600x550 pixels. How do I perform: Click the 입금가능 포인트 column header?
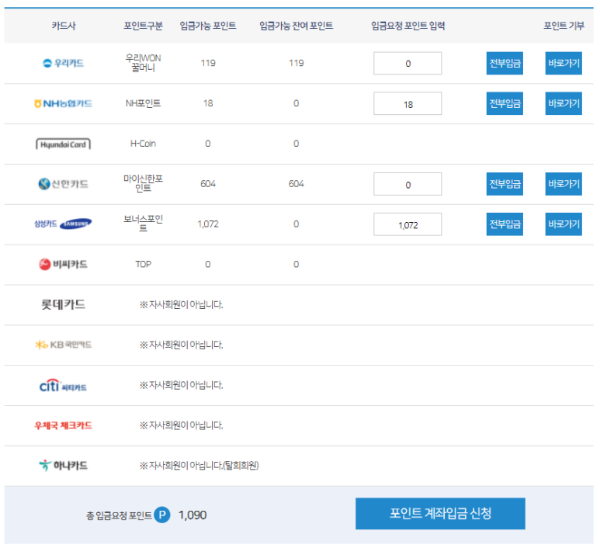pyautogui.click(x=208, y=26)
